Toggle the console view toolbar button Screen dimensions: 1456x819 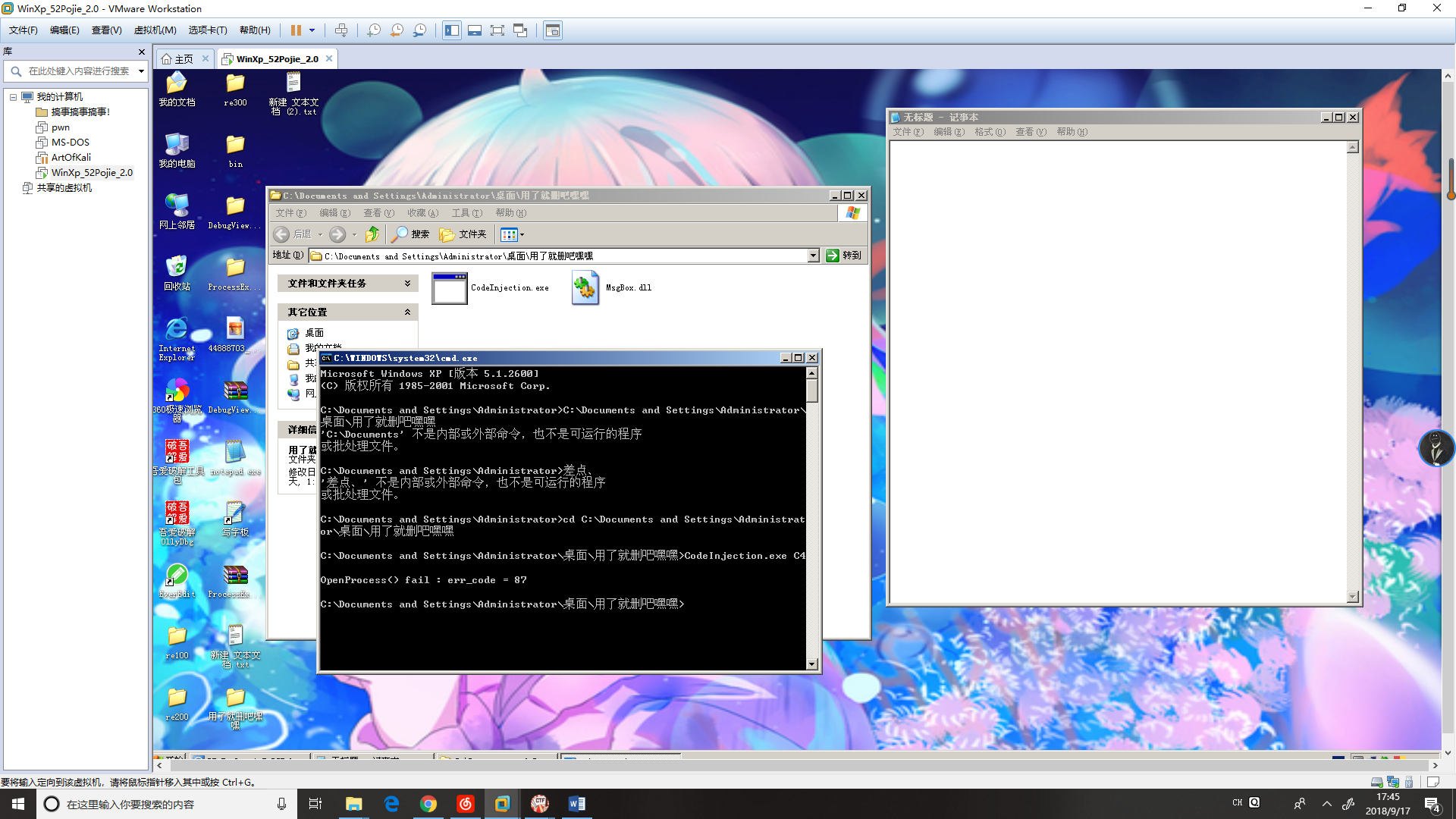pos(553,30)
